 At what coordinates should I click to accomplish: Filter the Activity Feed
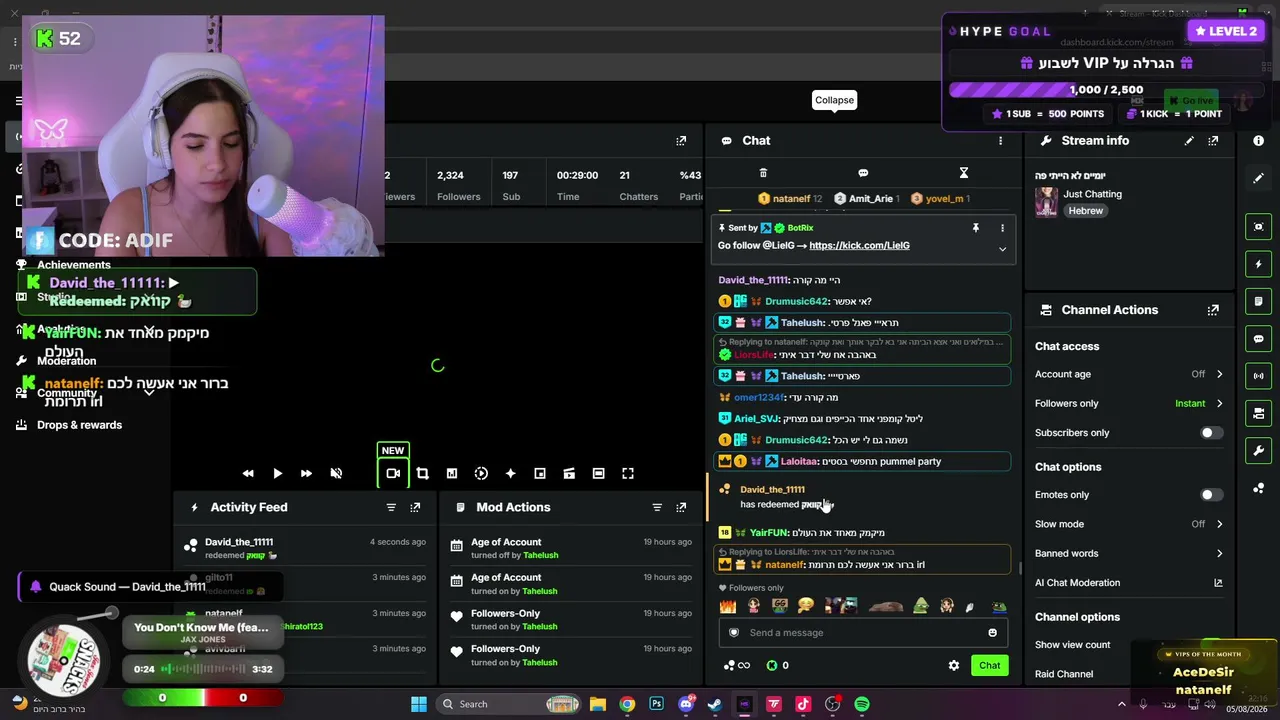tap(391, 507)
